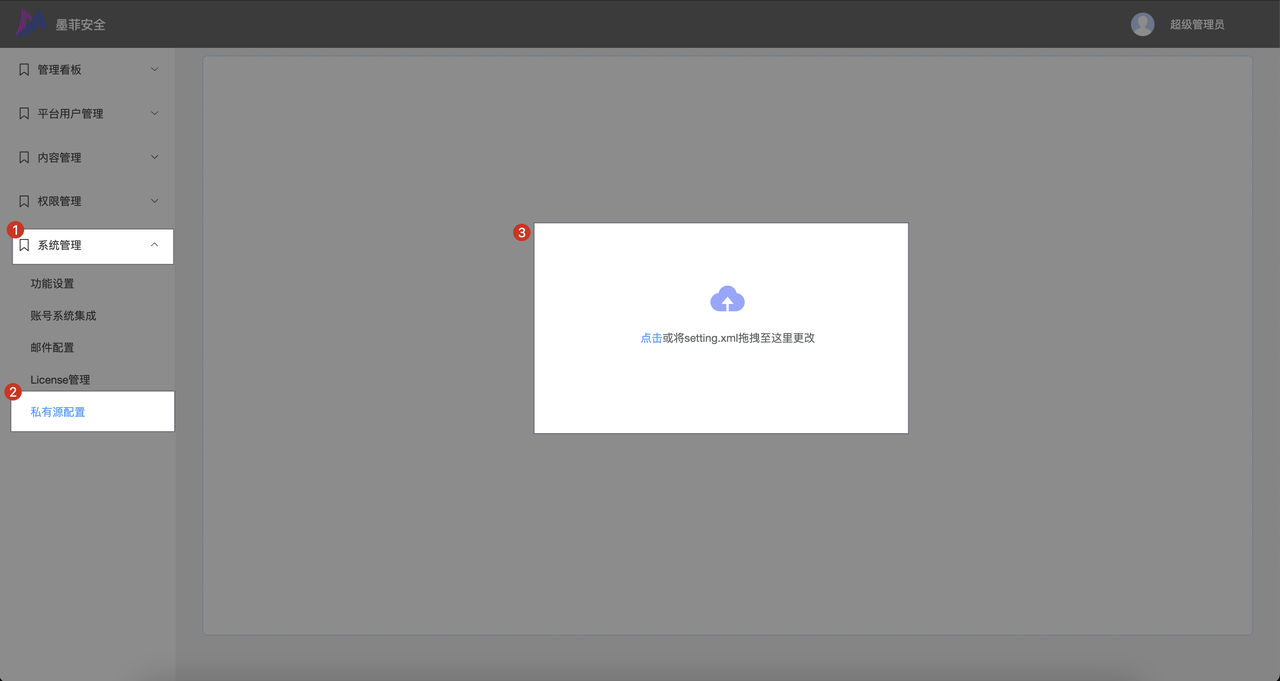Click the bookmark icon beside 内容管理
1280x681 pixels.
pos(24,158)
